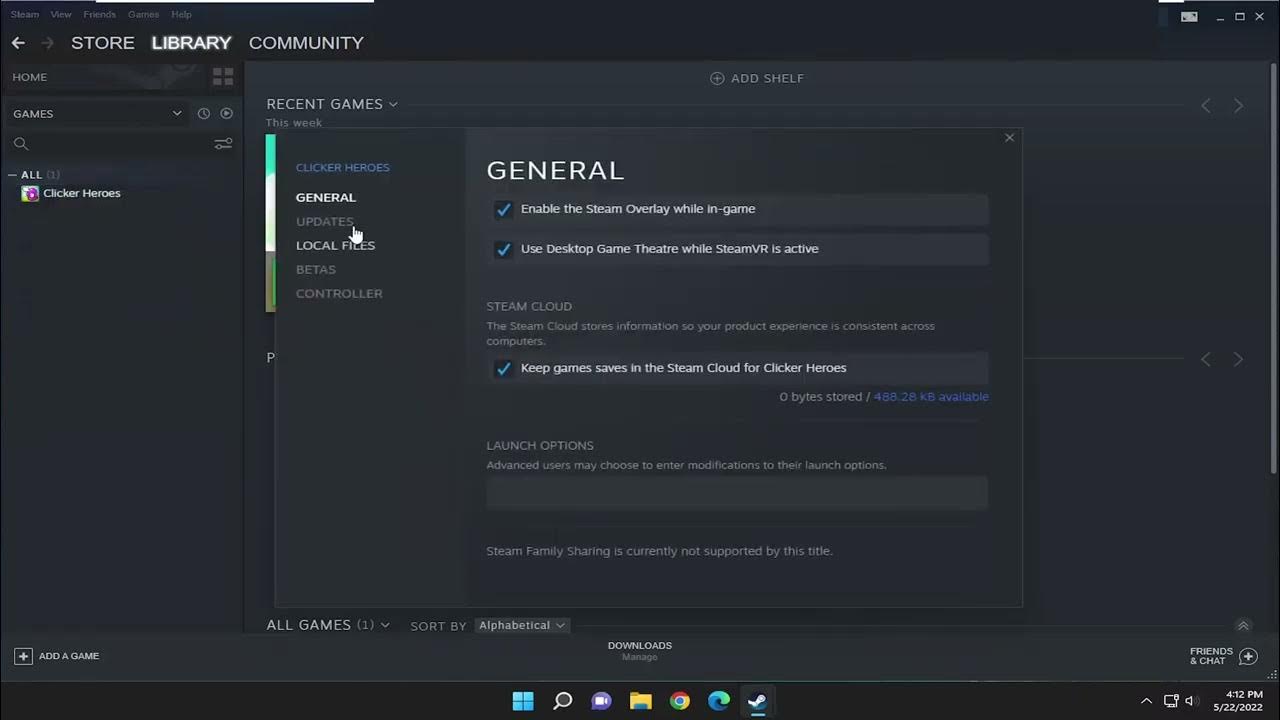The image size is (1280, 720).
Task: Launch Microsoft Edge from taskbar
Action: point(719,701)
